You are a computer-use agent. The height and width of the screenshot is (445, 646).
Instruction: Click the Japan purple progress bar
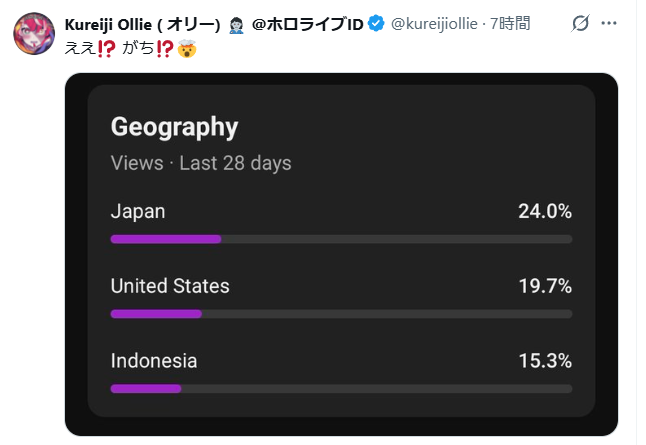(x=166, y=239)
